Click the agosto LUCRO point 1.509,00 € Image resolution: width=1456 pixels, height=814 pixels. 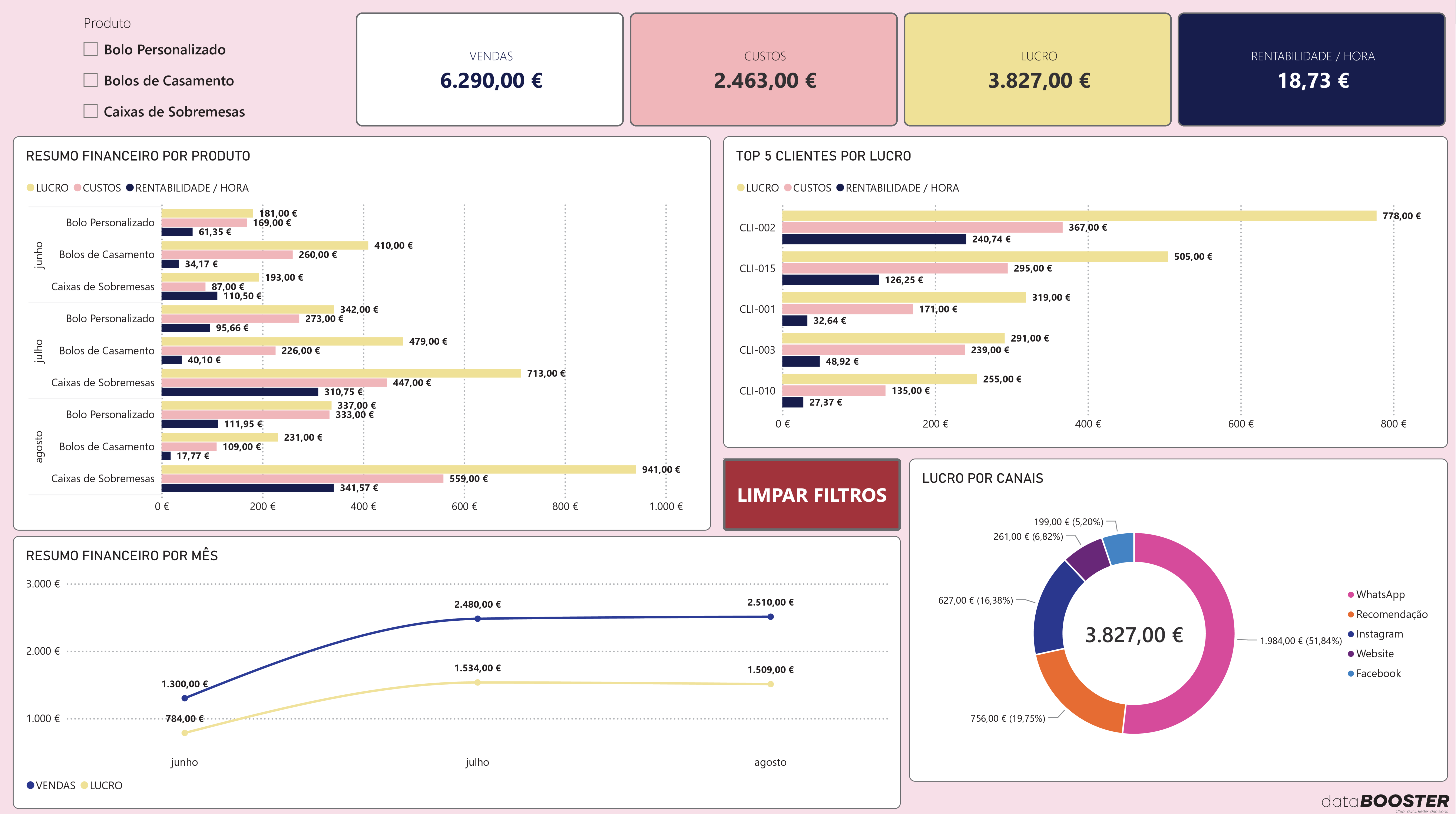tap(770, 684)
